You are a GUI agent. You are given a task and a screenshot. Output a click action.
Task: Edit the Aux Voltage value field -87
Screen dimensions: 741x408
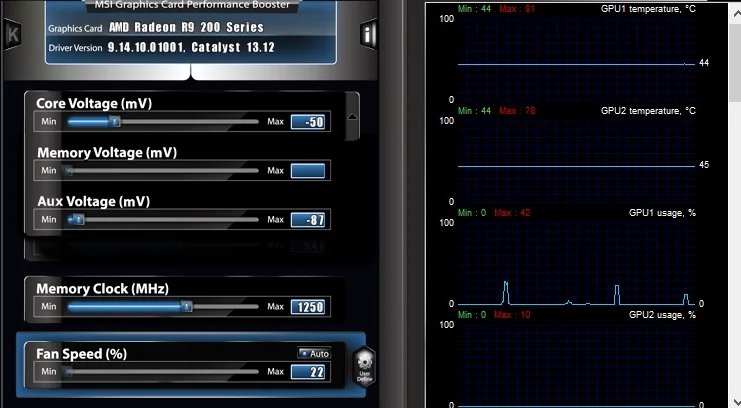pos(308,220)
